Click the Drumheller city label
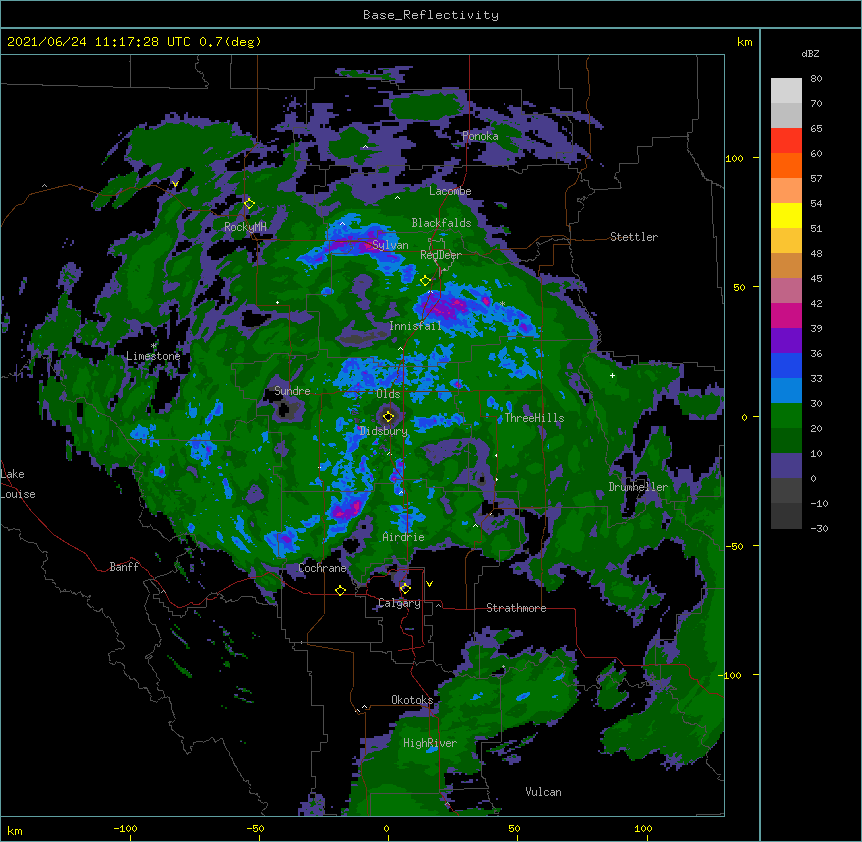862x842 pixels. point(638,487)
